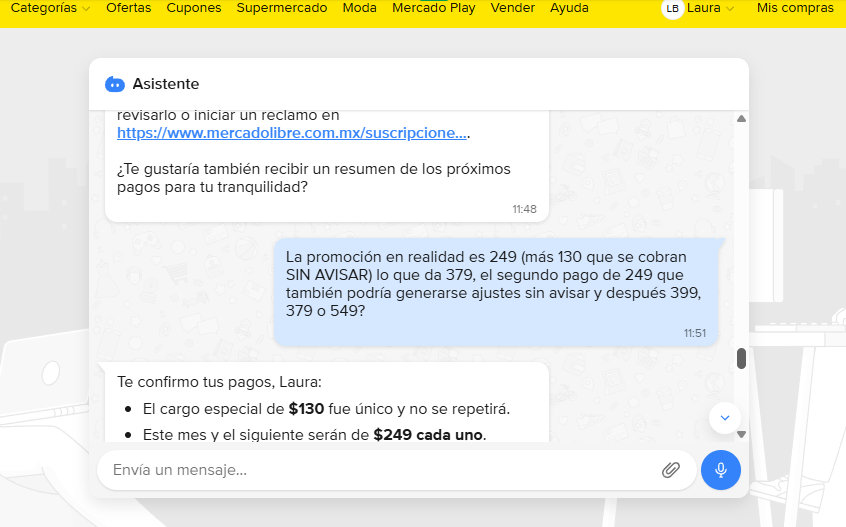
Task: Click the chat scrollbar up arrow
Action: click(x=741, y=119)
